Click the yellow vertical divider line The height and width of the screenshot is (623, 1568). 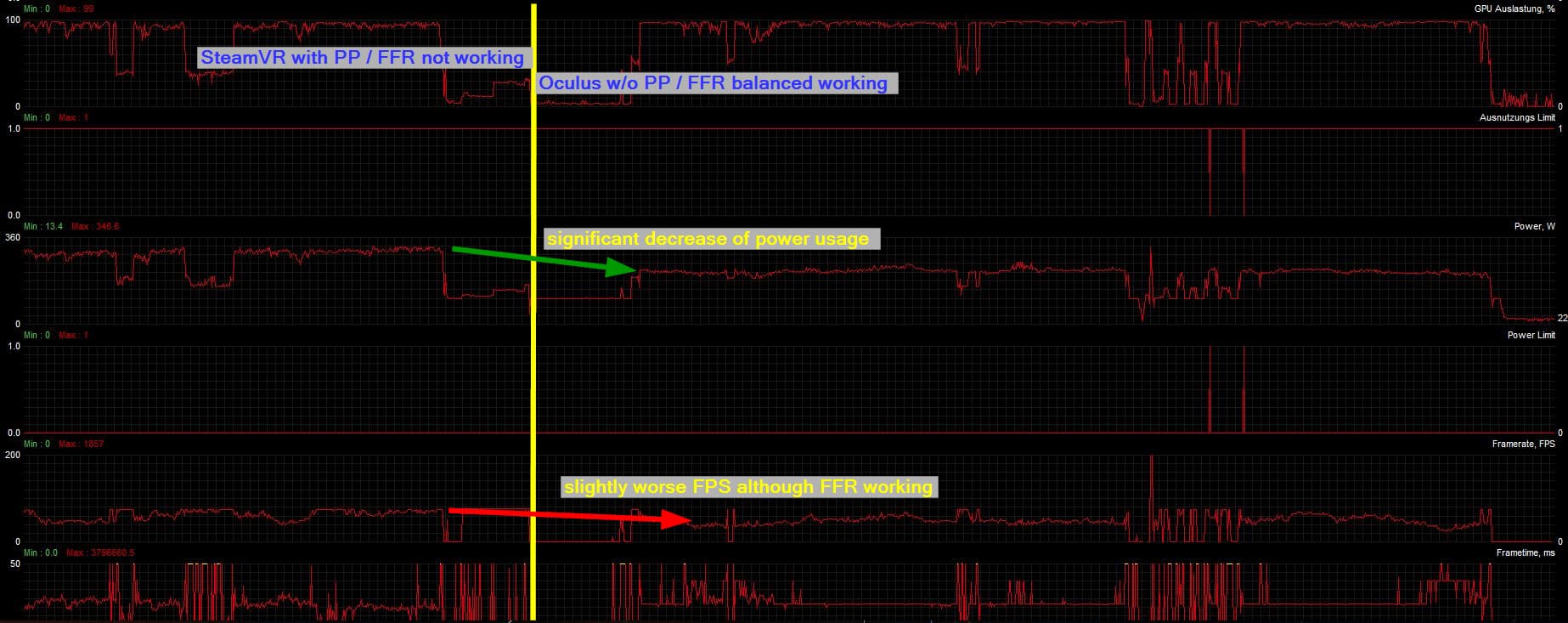click(533, 340)
